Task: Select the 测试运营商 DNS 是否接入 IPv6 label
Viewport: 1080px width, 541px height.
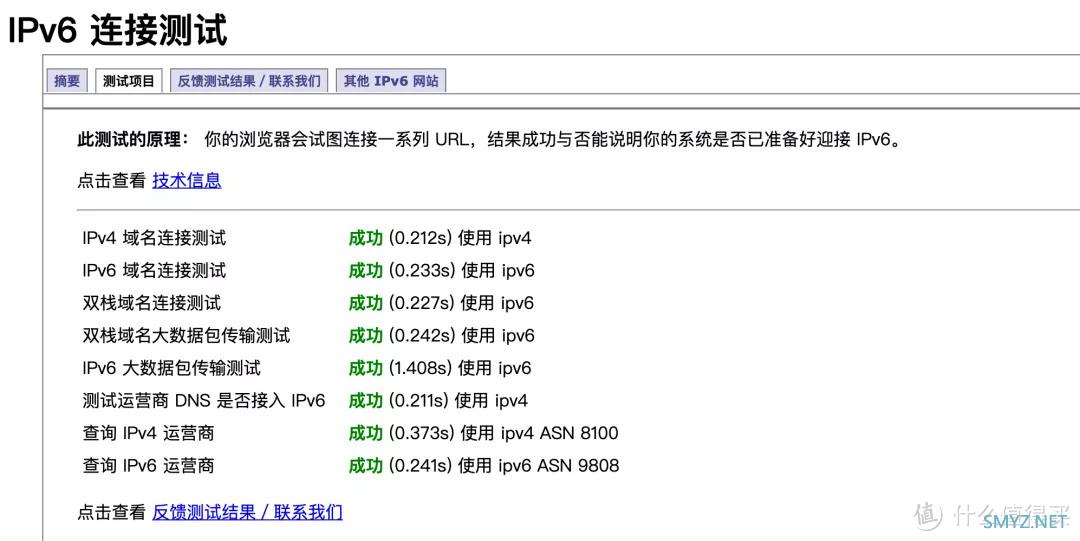Action: pos(204,400)
